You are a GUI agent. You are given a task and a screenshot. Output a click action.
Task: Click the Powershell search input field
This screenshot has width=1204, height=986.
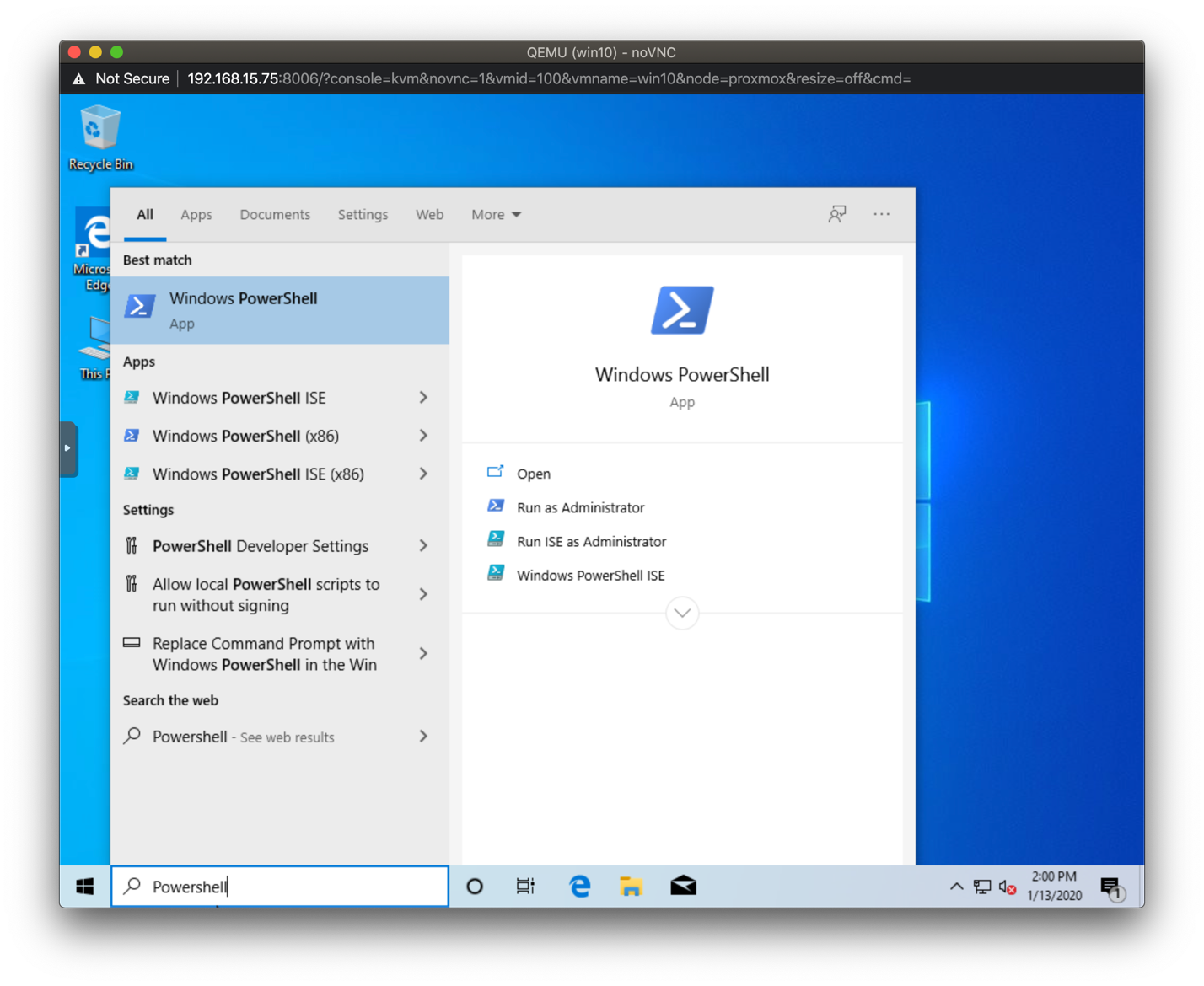(x=280, y=887)
